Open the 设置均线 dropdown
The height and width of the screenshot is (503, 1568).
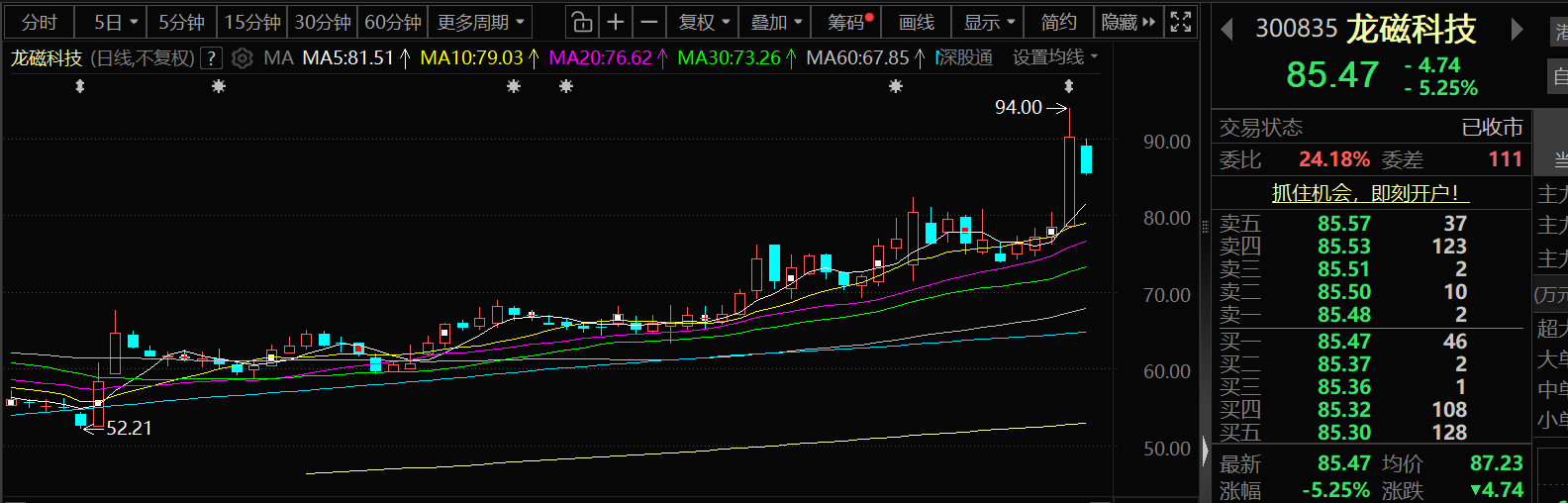click(1054, 58)
